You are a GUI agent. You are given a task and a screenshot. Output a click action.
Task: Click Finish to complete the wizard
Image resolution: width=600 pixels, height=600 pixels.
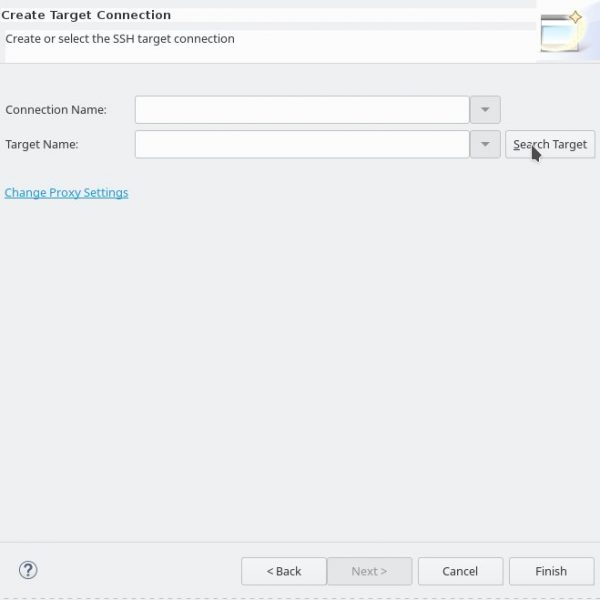pos(551,571)
